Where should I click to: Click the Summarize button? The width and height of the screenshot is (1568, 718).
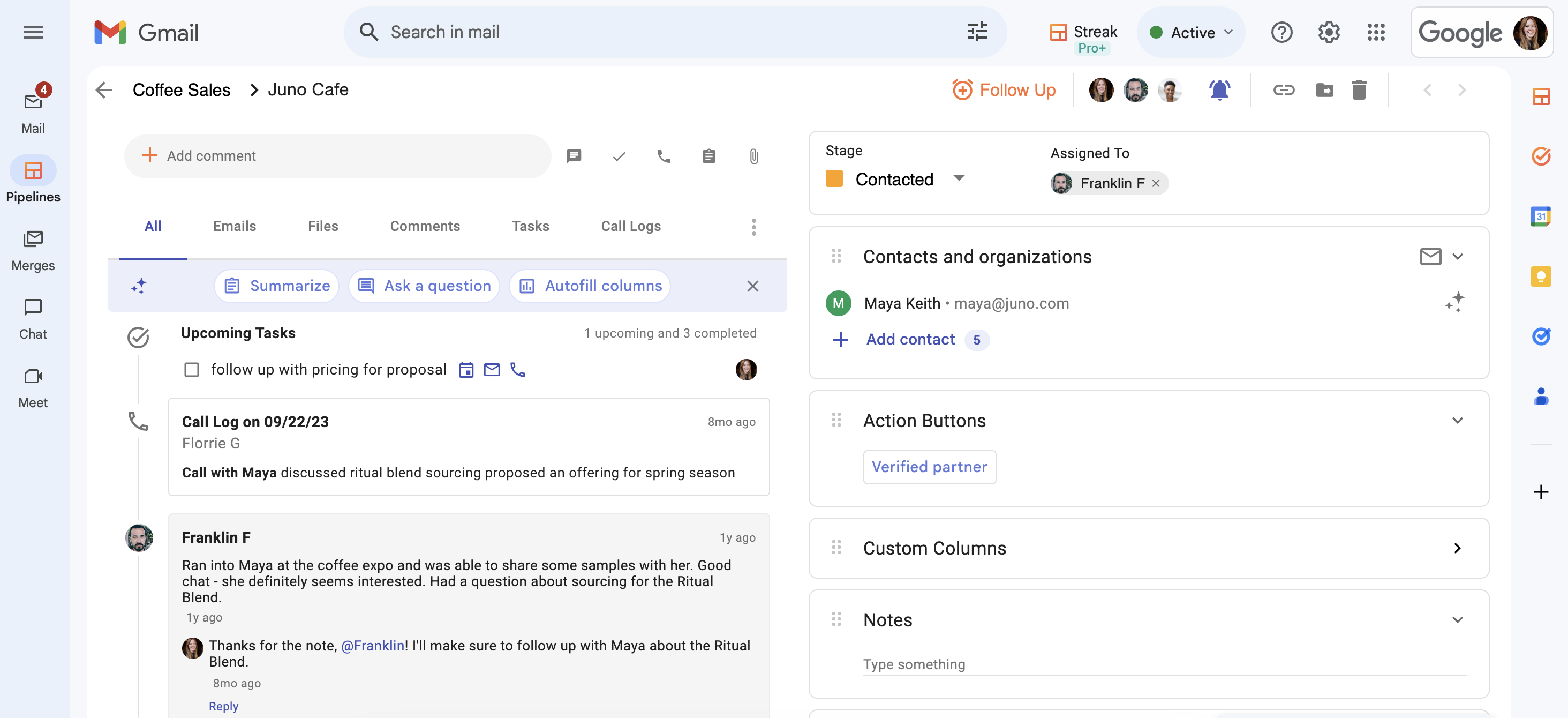(x=277, y=286)
